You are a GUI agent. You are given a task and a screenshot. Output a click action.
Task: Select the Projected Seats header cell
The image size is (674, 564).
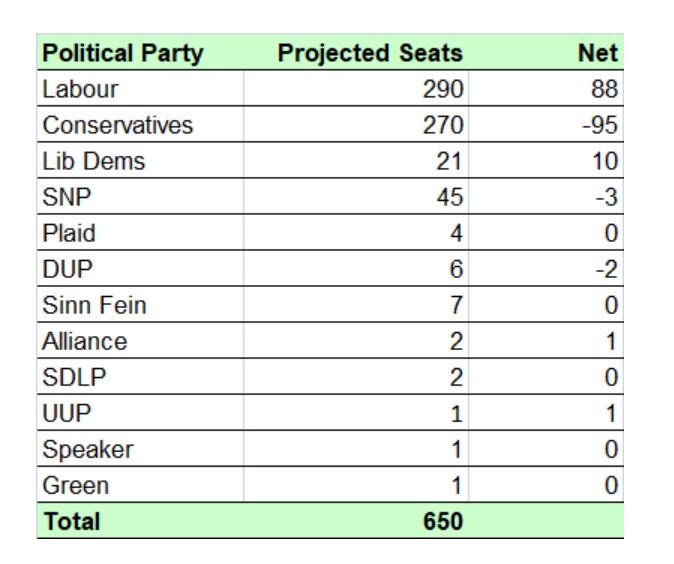356,52
